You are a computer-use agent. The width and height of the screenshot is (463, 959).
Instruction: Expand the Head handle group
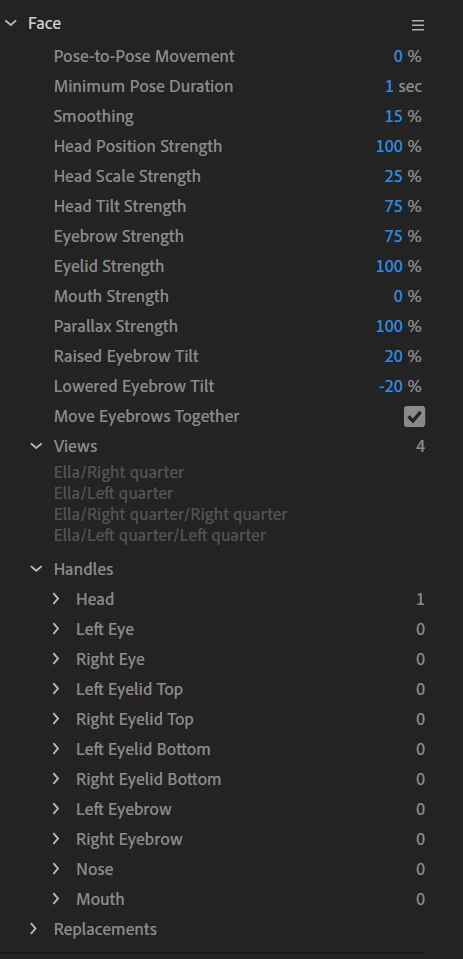coord(56,599)
